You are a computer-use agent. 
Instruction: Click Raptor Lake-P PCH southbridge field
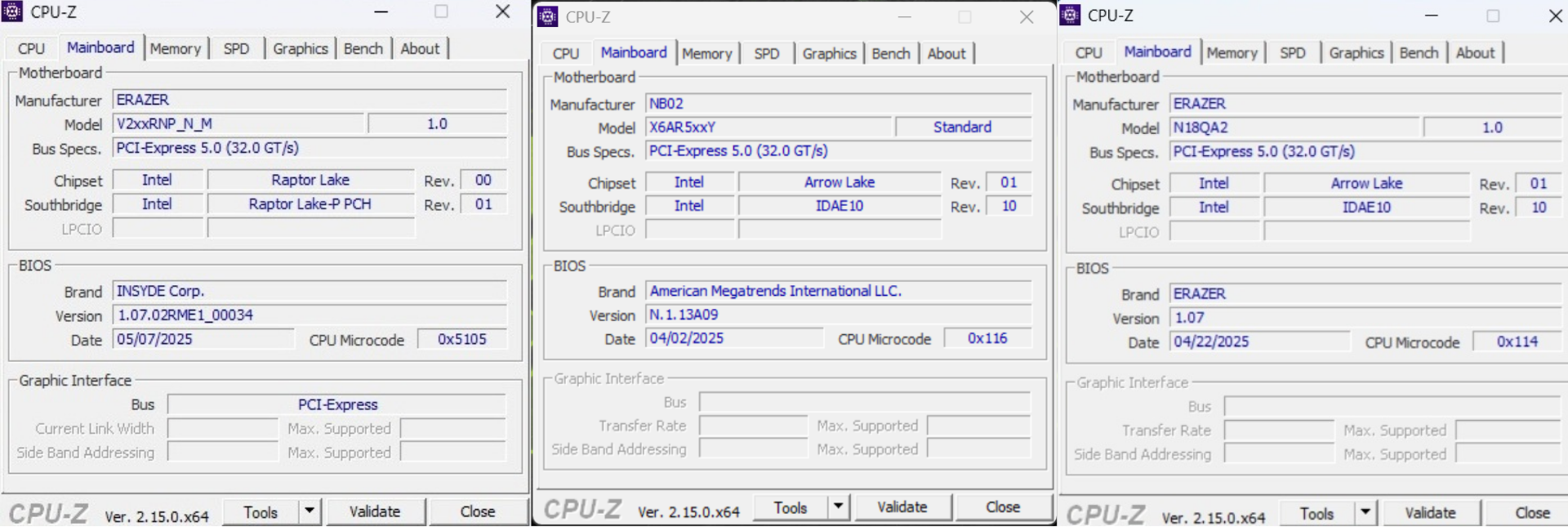[x=310, y=203]
